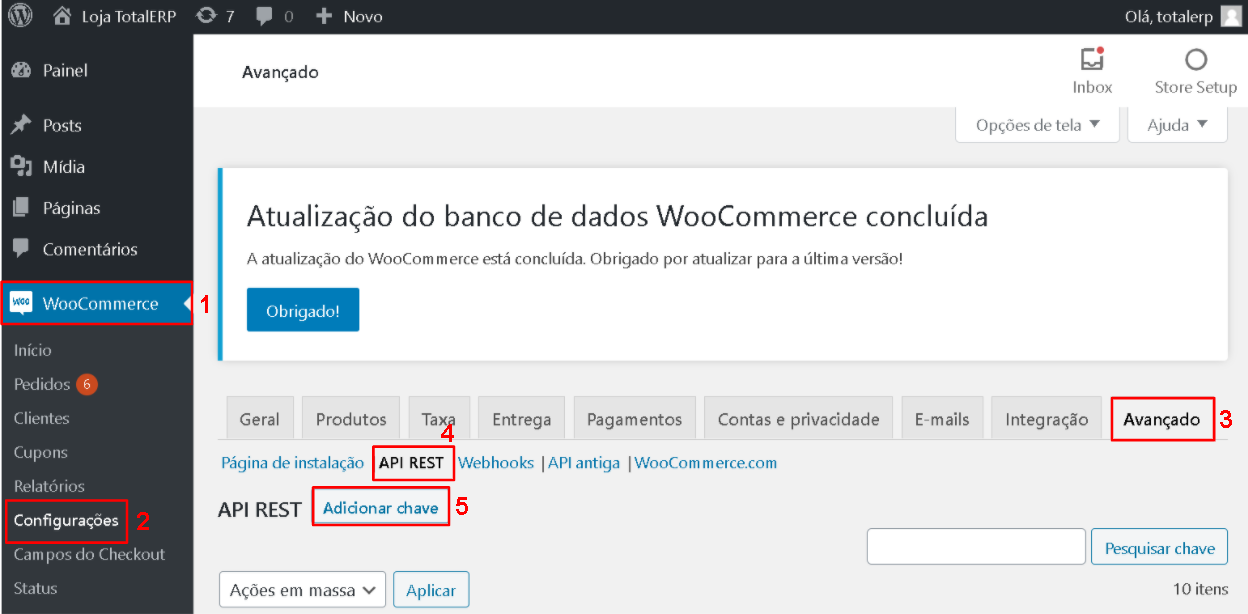This screenshot has height=614, width=1248.
Task: Switch to the E-mails tab
Action: coord(942,419)
